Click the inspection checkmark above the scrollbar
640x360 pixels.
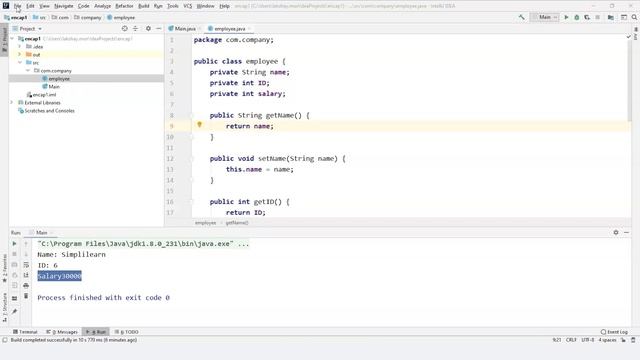[629, 37]
